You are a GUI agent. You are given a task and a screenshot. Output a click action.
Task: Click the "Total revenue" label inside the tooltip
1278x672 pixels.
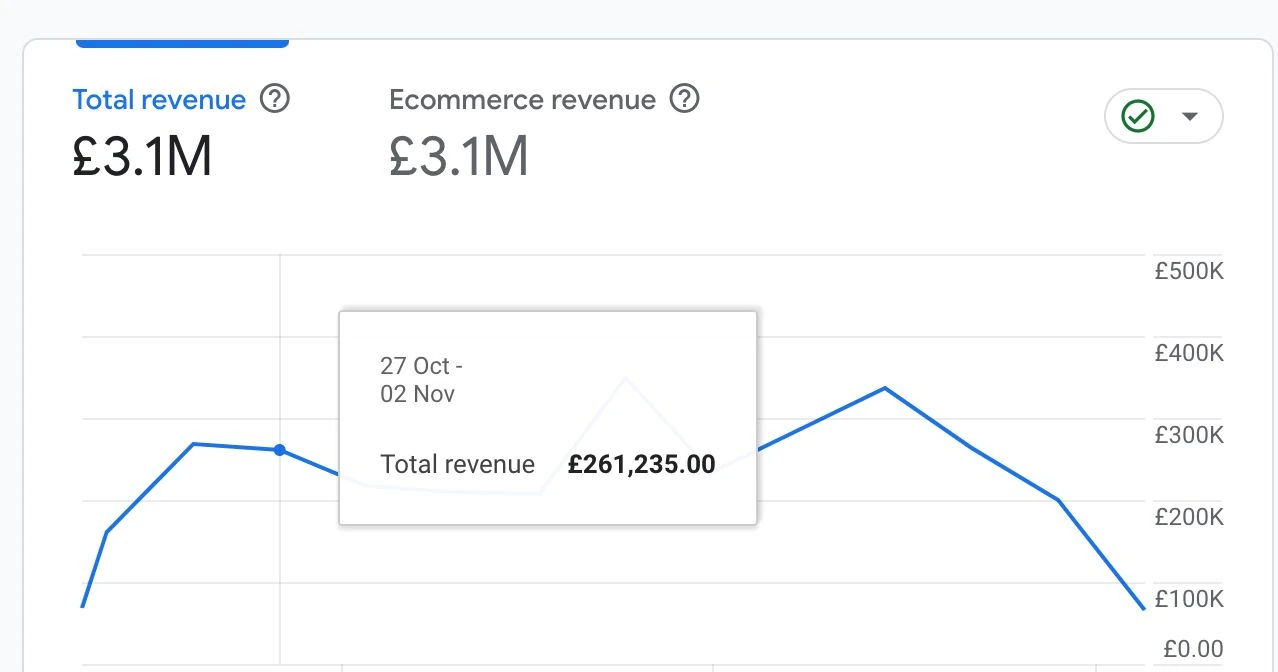pyautogui.click(x=458, y=464)
